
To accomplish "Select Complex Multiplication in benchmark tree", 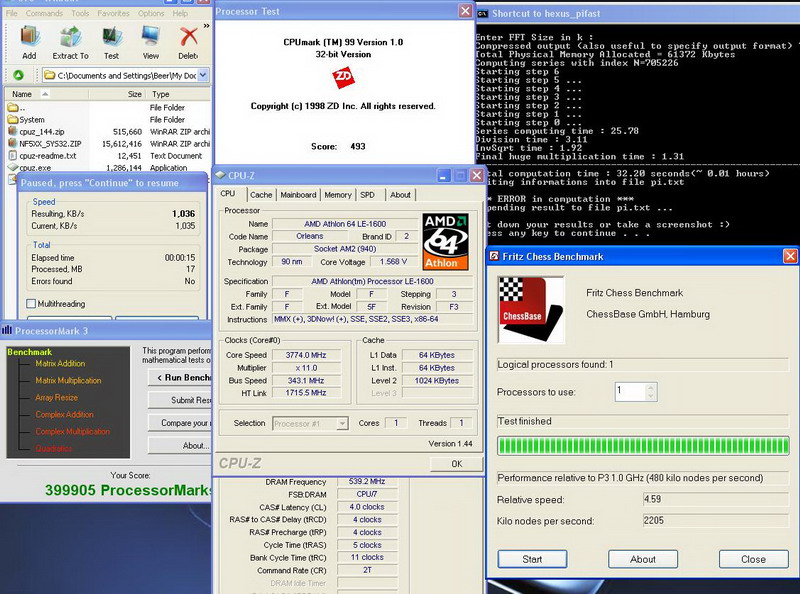I will point(72,432).
